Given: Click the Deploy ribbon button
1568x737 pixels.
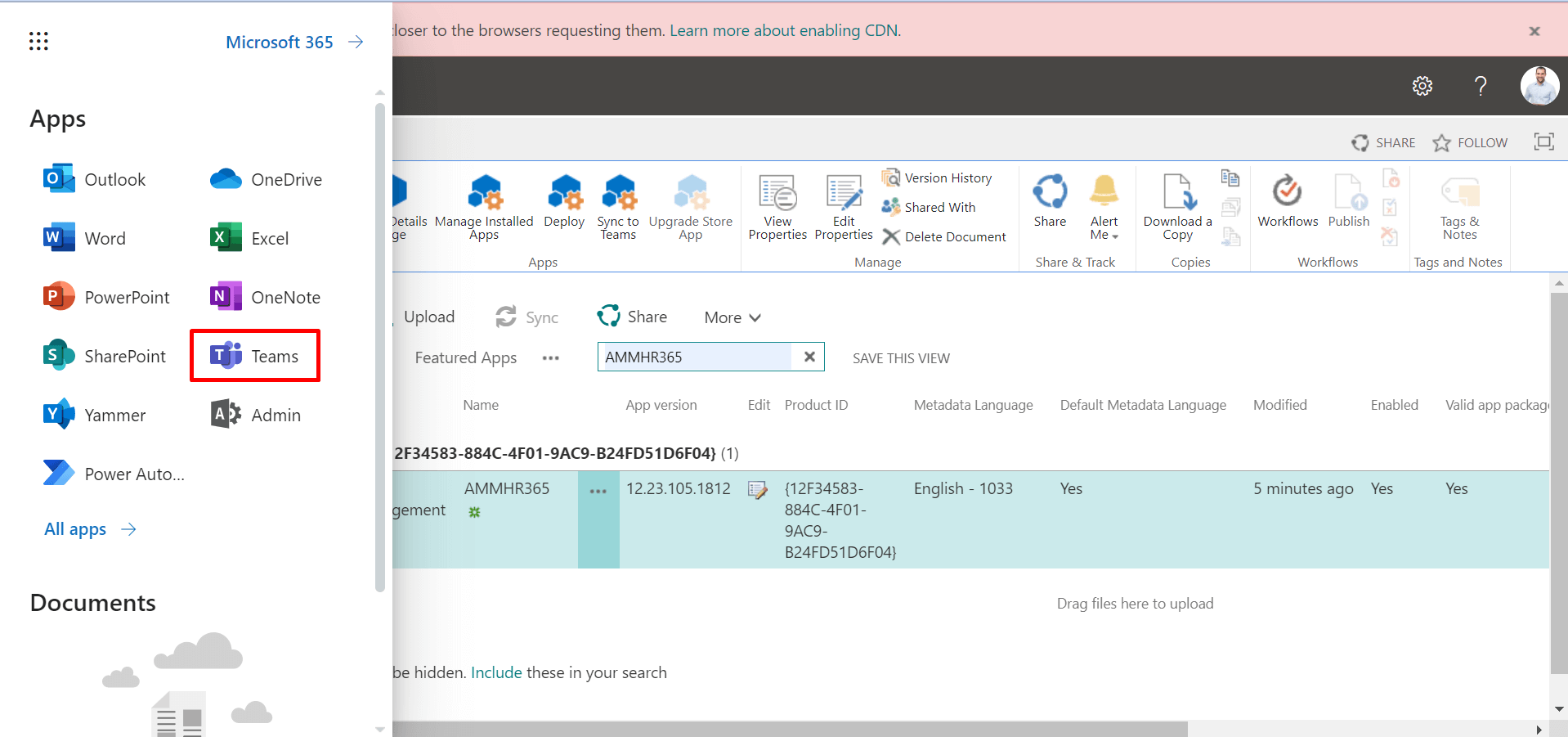Looking at the screenshot, I should click(564, 202).
